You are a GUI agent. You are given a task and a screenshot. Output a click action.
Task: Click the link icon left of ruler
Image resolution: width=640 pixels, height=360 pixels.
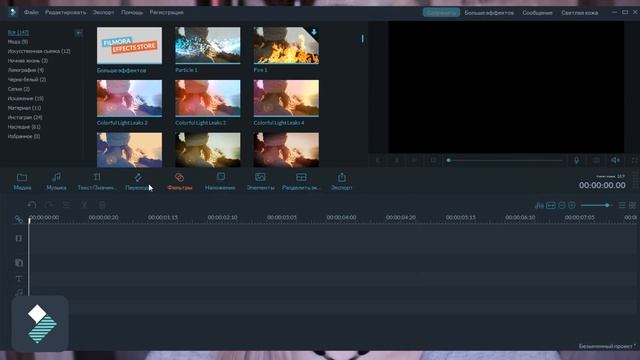18,219
